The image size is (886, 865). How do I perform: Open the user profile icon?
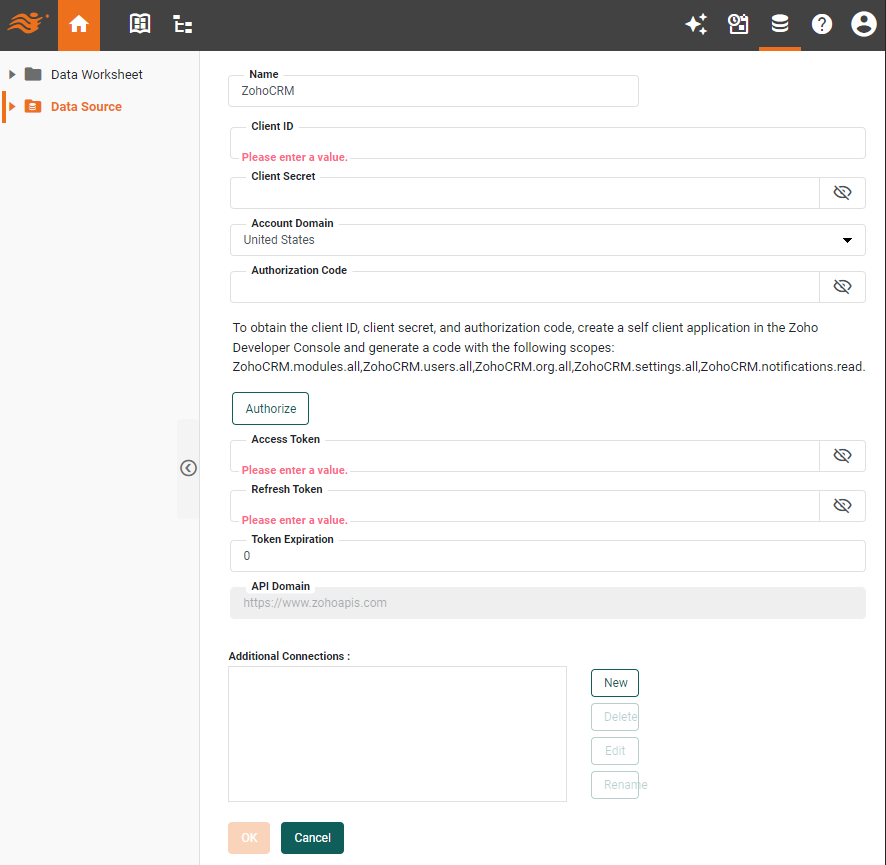[x=863, y=24]
